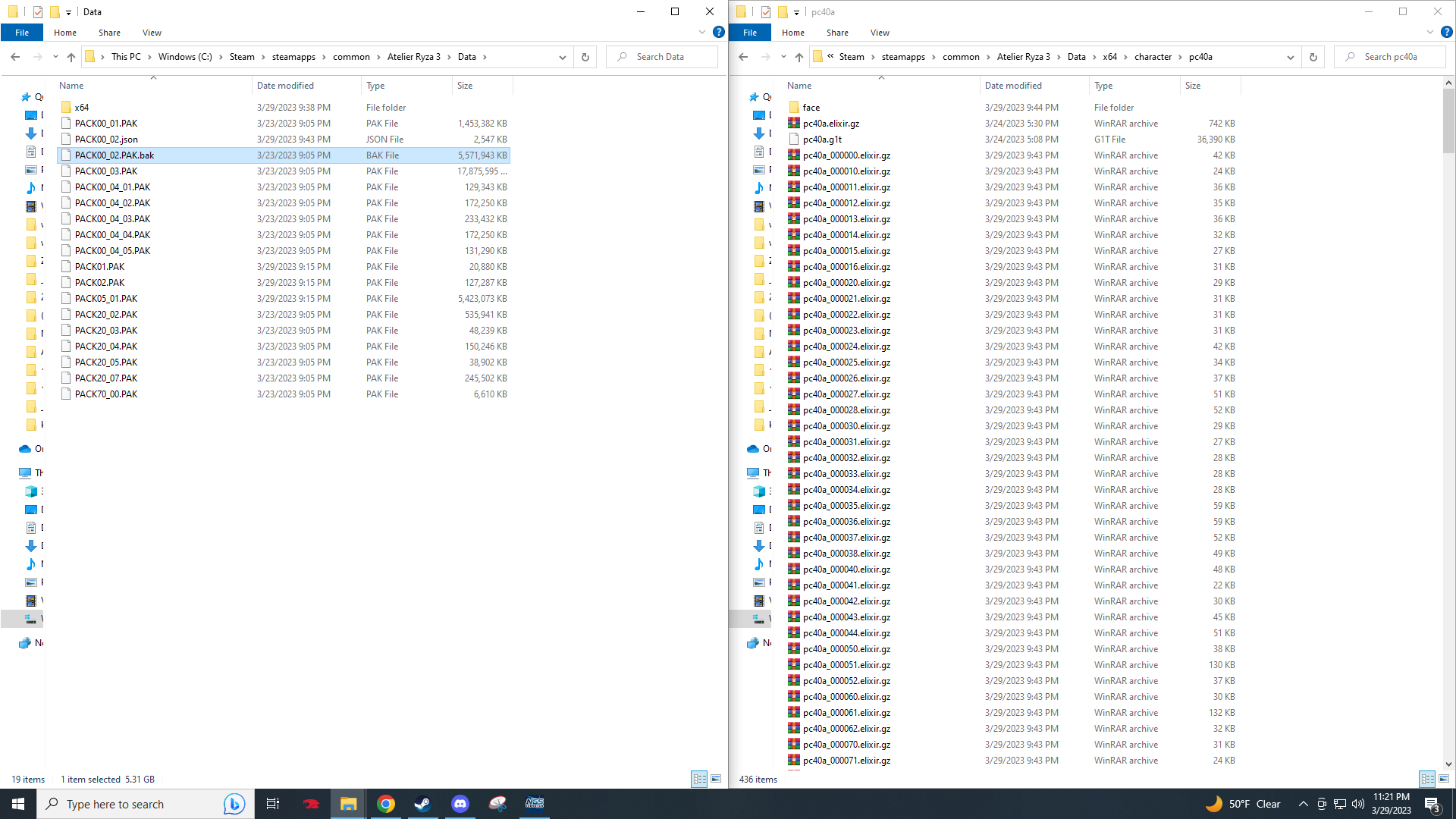Go back in the Data window

pyautogui.click(x=15, y=57)
